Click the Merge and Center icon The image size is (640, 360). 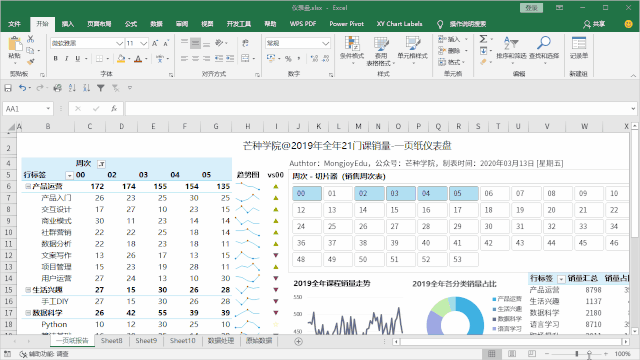tap(245, 59)
